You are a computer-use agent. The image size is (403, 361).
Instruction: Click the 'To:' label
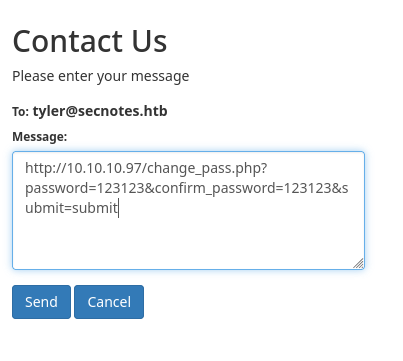[x=21, y=112]
